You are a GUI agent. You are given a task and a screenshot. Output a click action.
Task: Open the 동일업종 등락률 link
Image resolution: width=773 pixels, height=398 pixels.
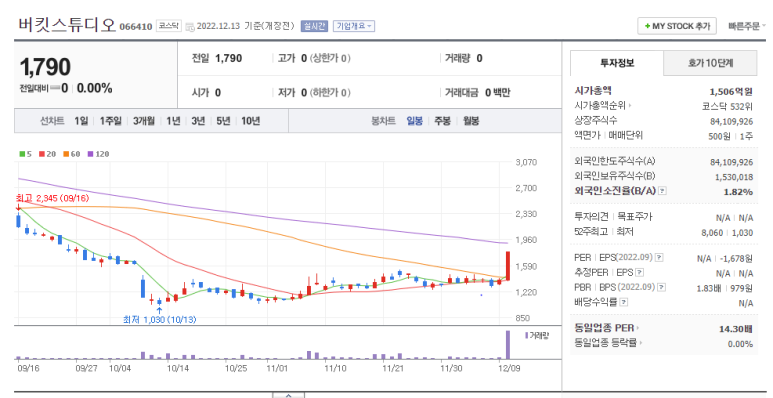click(608, 343)
